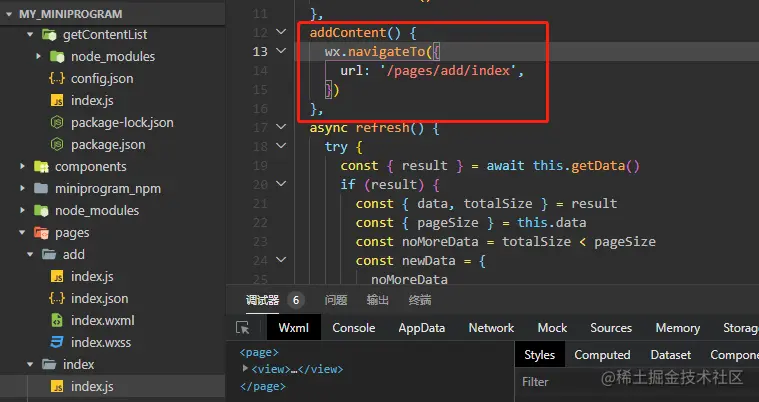This screenshot has width=759, height=402.
Task: Open package.json file
Action: pyautogui.click(x=108, y=144)
